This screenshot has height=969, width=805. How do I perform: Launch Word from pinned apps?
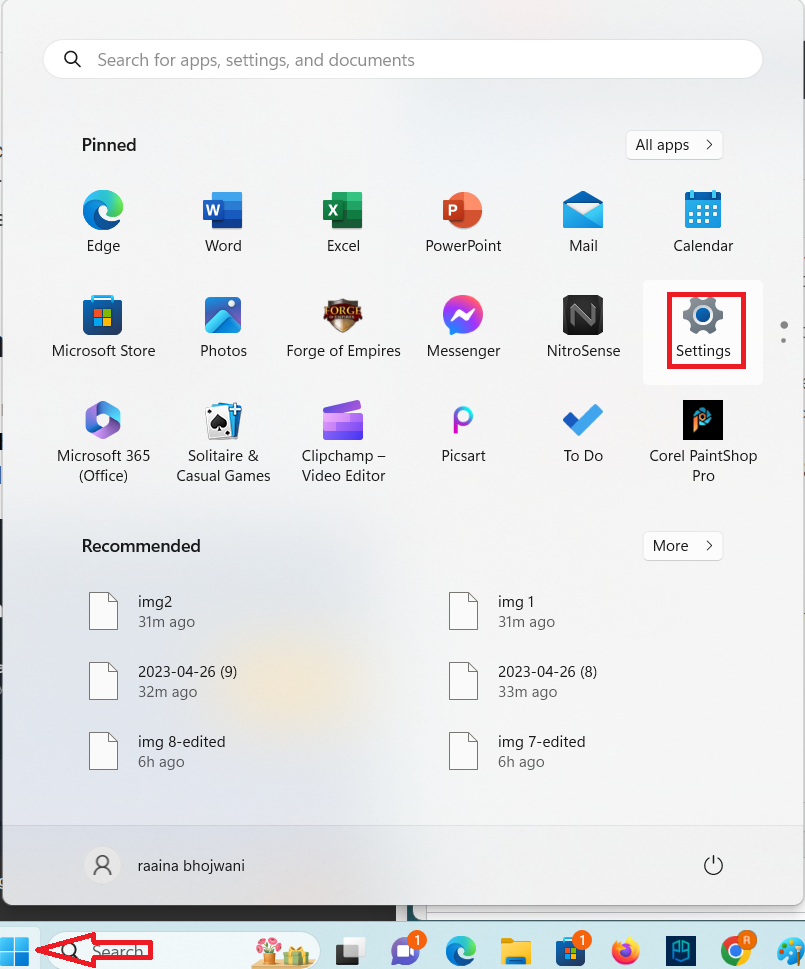(x=223, y=222)
